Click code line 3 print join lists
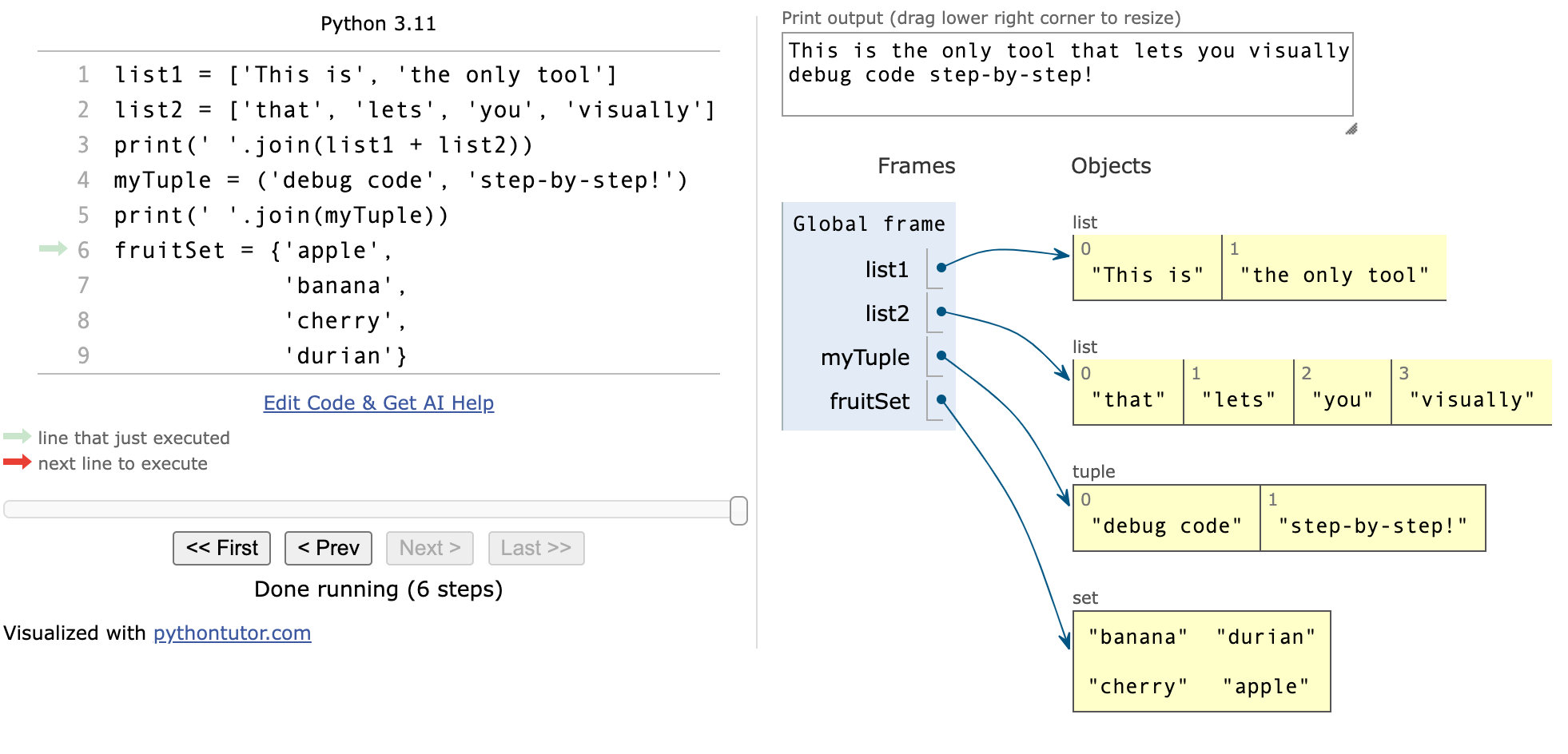This screenshot has width=1568, height=754. tap(323, 145)
